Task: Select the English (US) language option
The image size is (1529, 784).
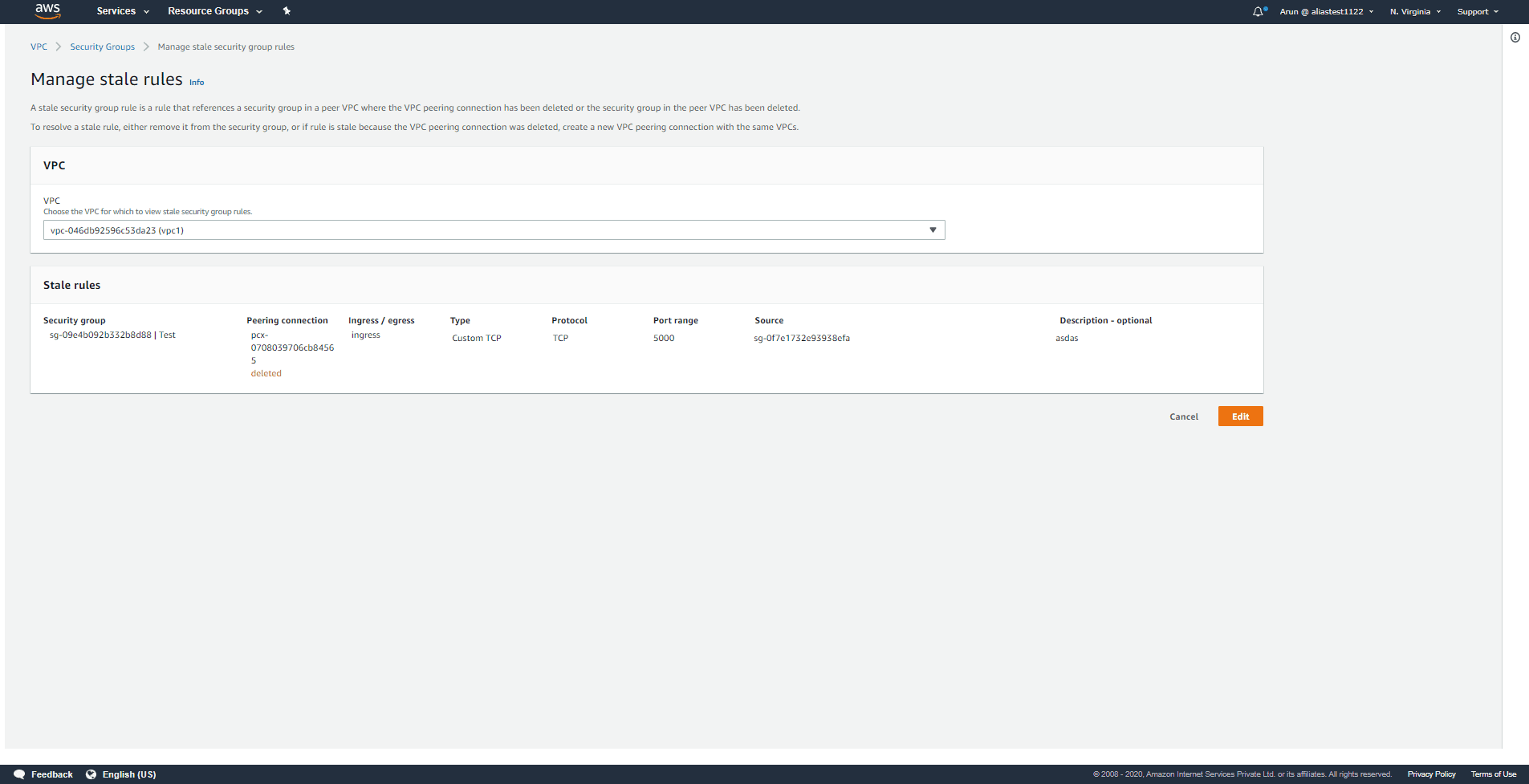Action: (x=129, y=774)
